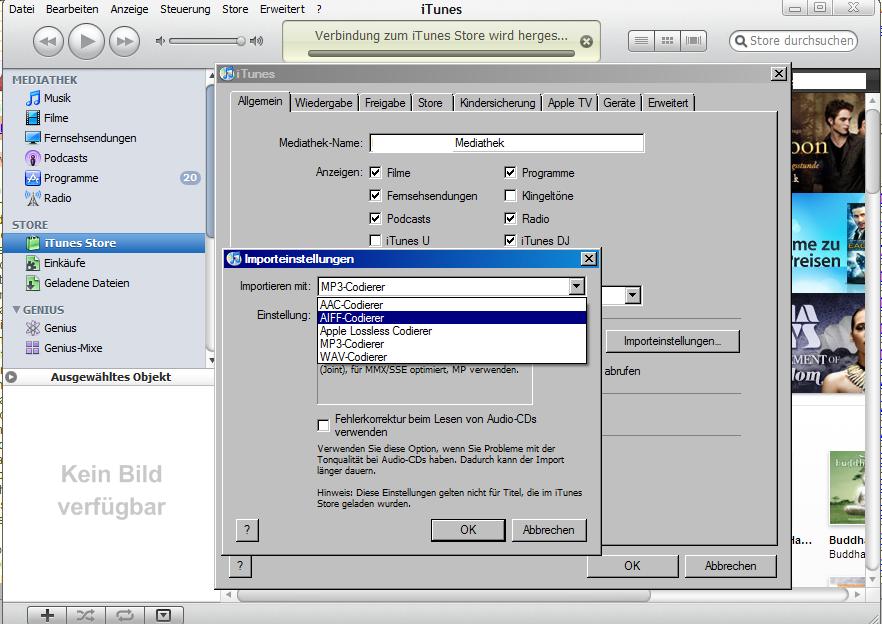Switch to Cover Flow view icon
This screenshot has width=882, height=624.
coord(692,41)
